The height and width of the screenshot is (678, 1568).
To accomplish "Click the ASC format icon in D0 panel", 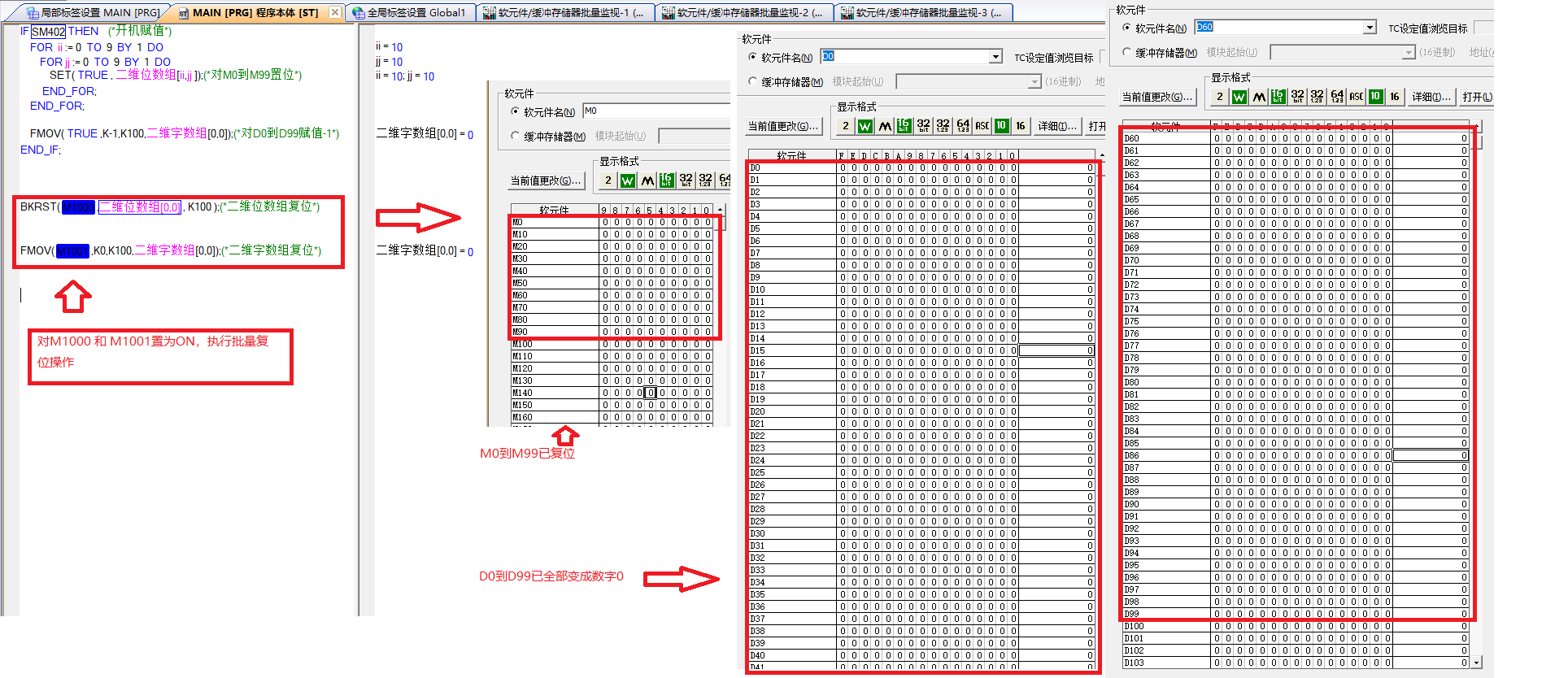I will [982, 126].
